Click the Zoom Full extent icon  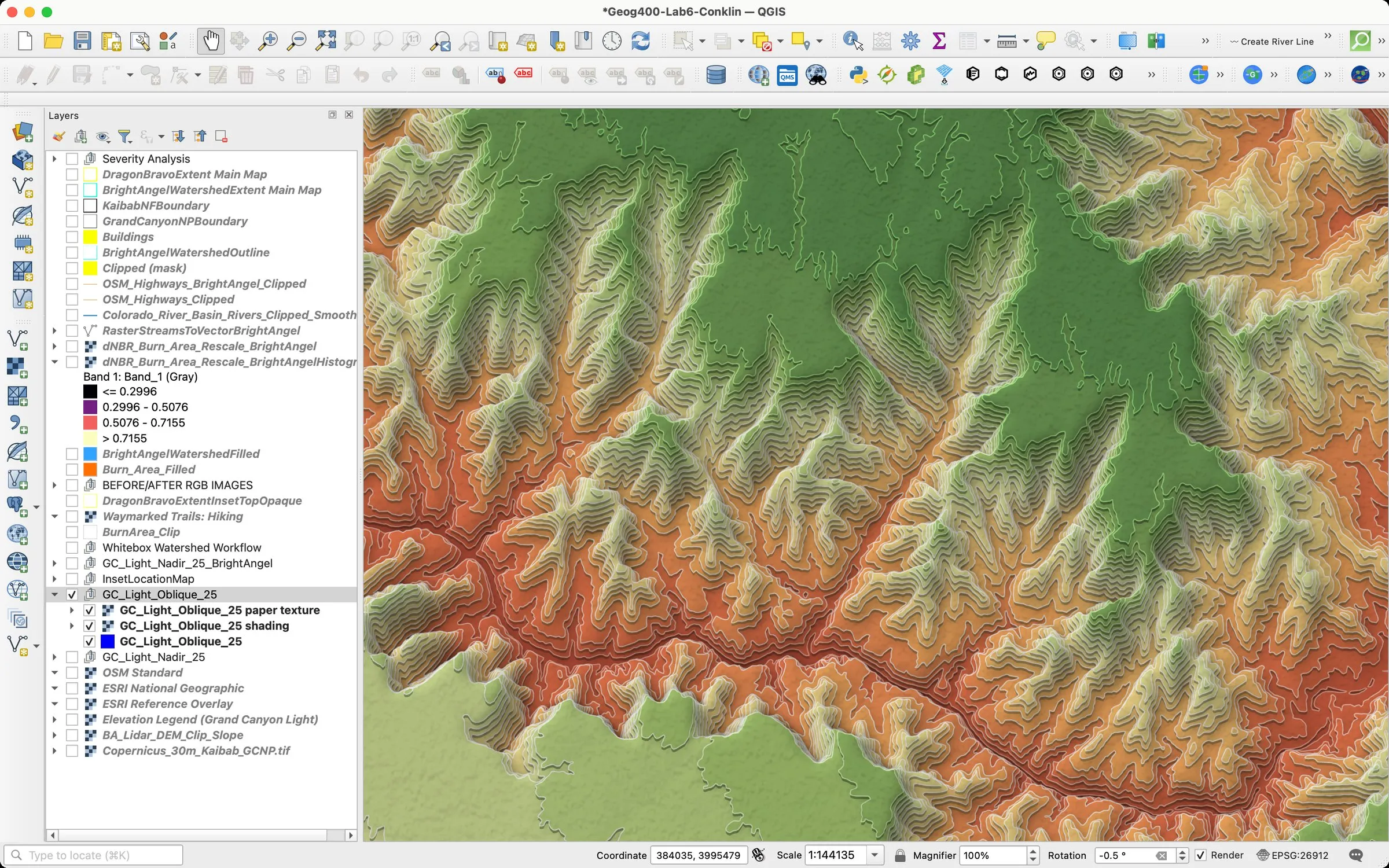coord(325,41)
